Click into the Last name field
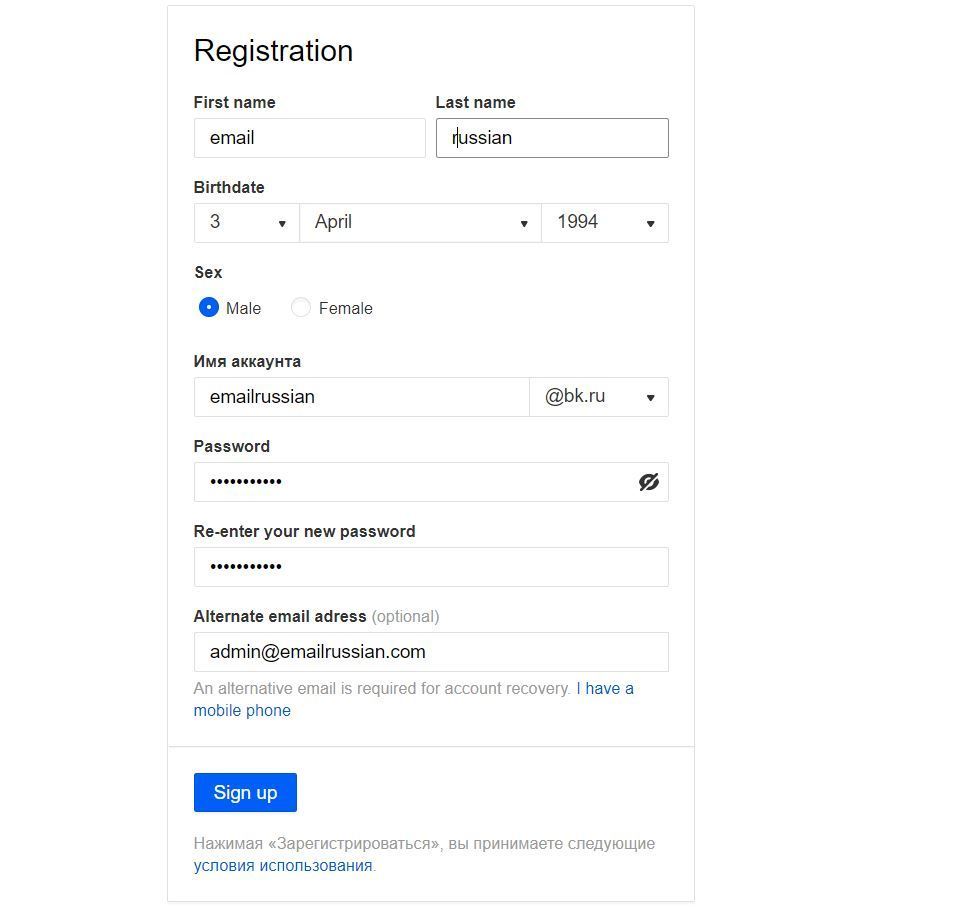975x917 pixels. click(552, 138)
